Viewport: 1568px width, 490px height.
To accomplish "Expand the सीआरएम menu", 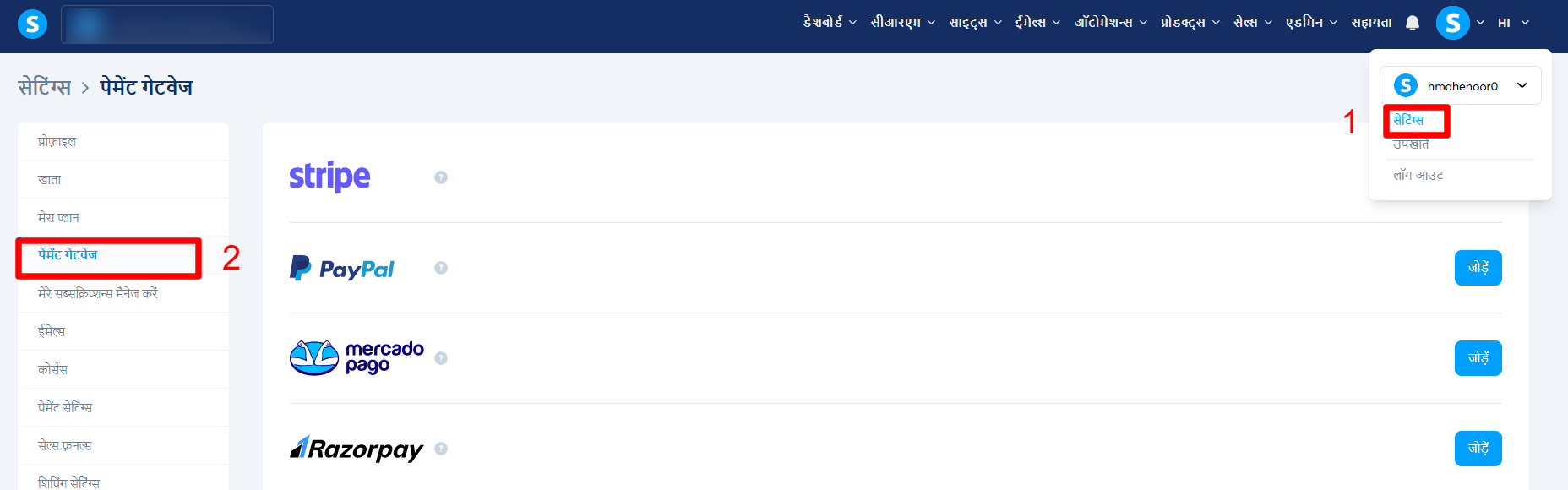I will point(902,23).
